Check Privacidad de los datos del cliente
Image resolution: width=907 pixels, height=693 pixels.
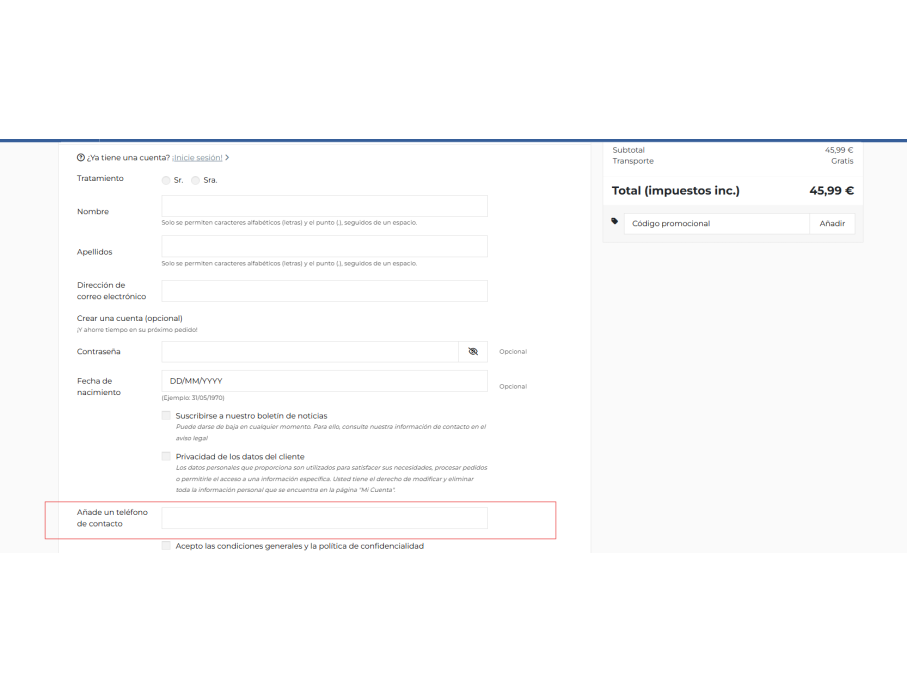click(x=166, y=456)
